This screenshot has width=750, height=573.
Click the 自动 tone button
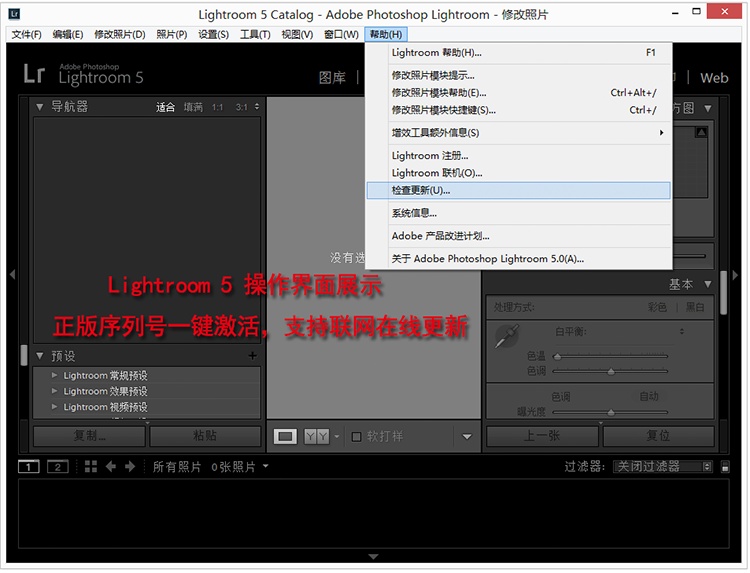tap(649, 396)
